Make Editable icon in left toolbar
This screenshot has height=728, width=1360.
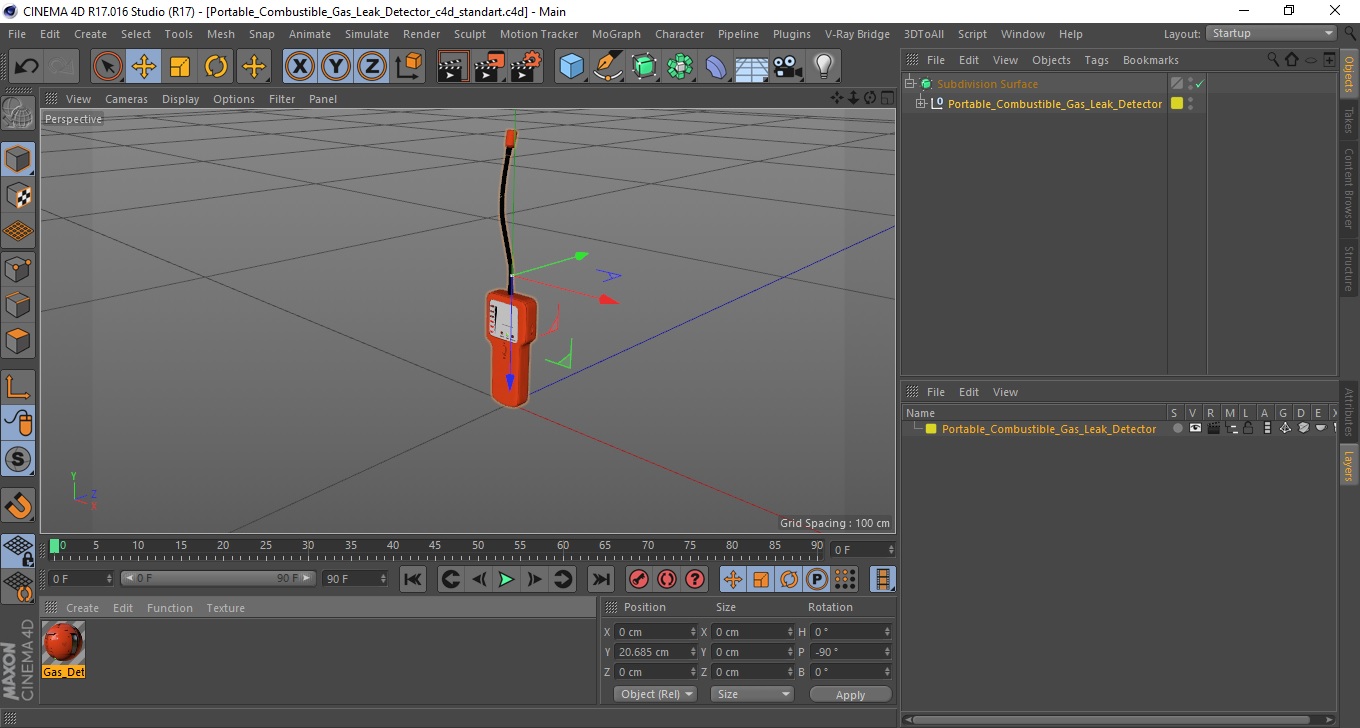18,114
